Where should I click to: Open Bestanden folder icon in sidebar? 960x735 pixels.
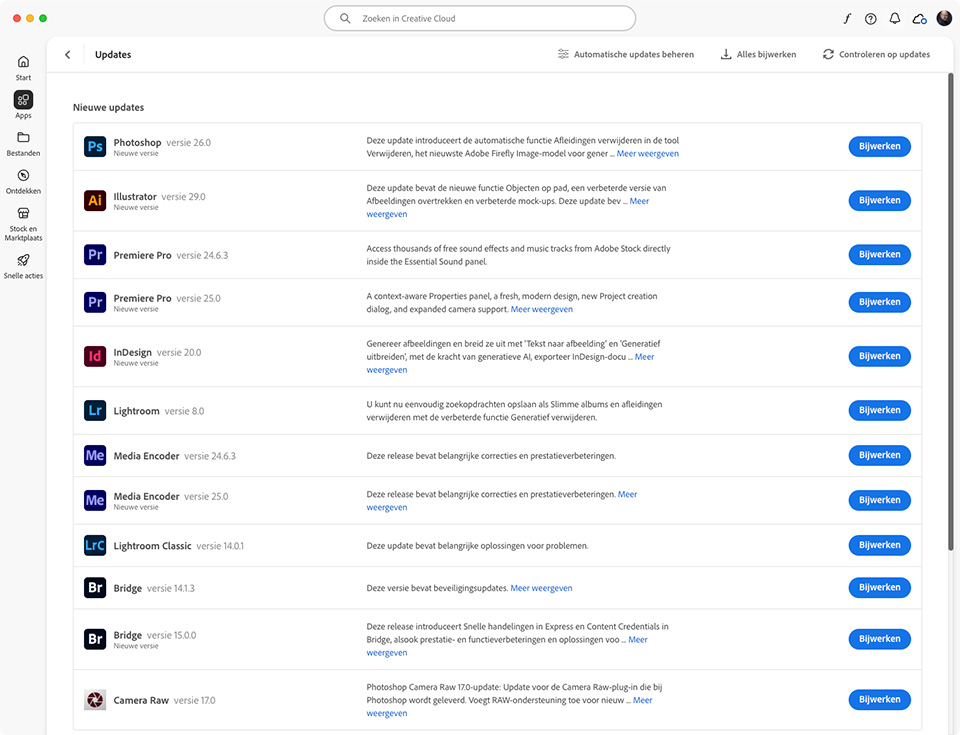coord(23,137)
